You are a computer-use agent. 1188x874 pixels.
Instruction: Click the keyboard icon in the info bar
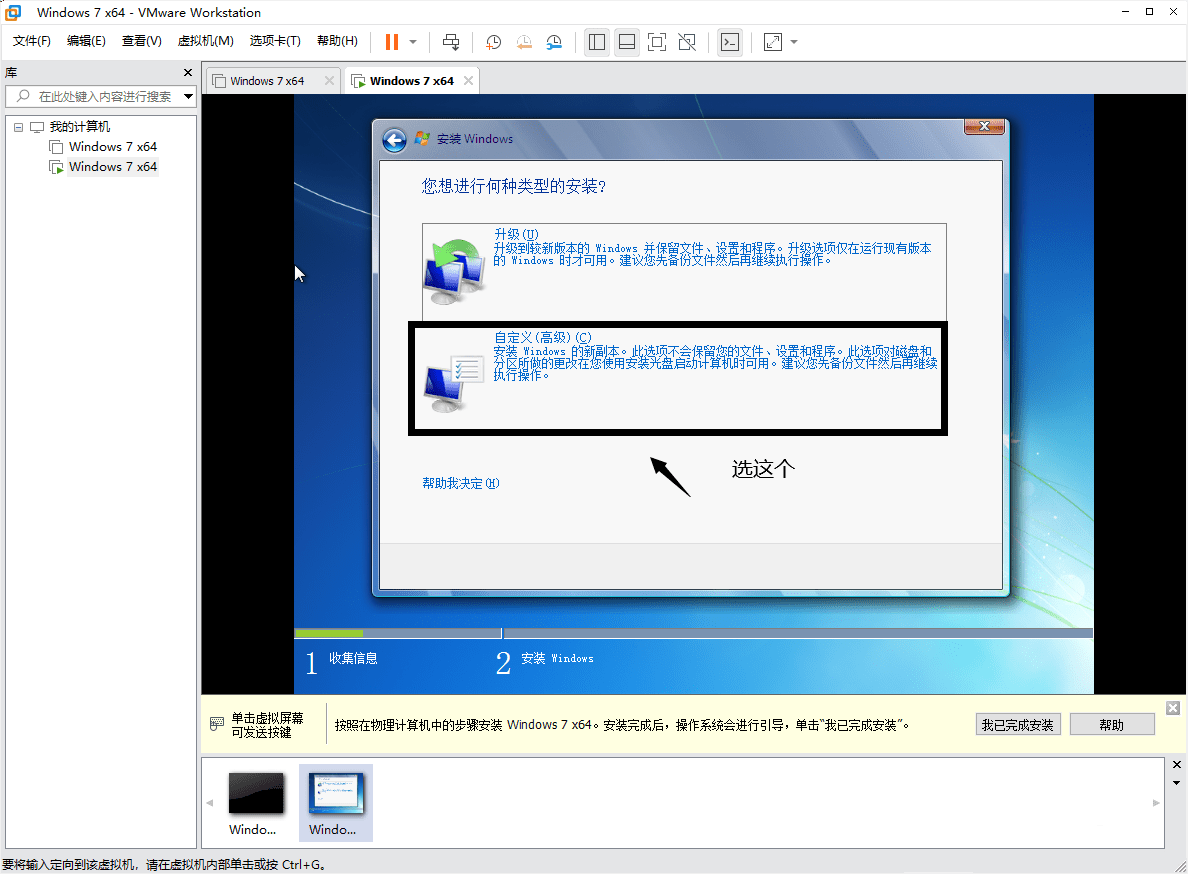click(x=217, y=724)
